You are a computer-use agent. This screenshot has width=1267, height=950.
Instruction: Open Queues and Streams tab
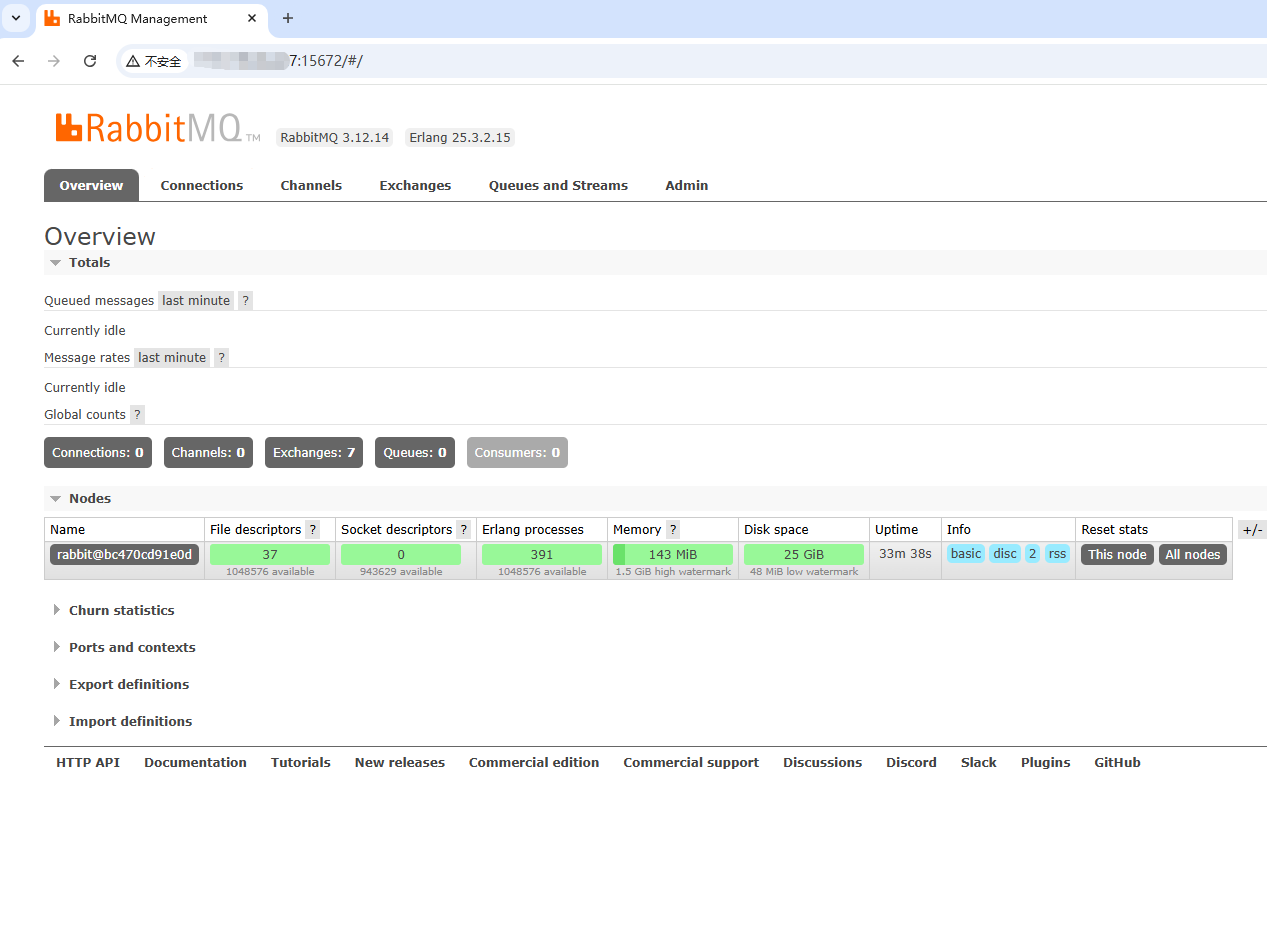point(558,185)
